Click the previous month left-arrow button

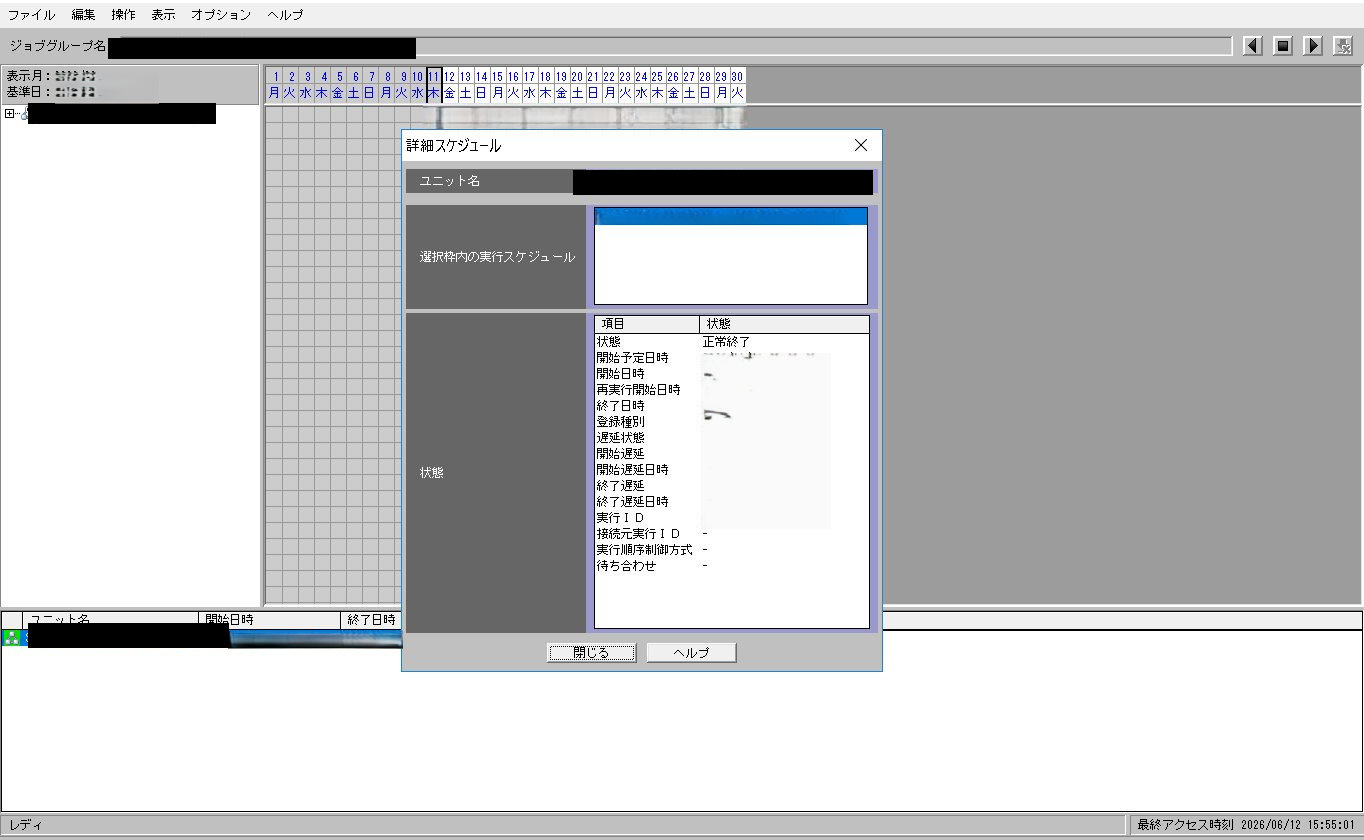coord(1252,46)
